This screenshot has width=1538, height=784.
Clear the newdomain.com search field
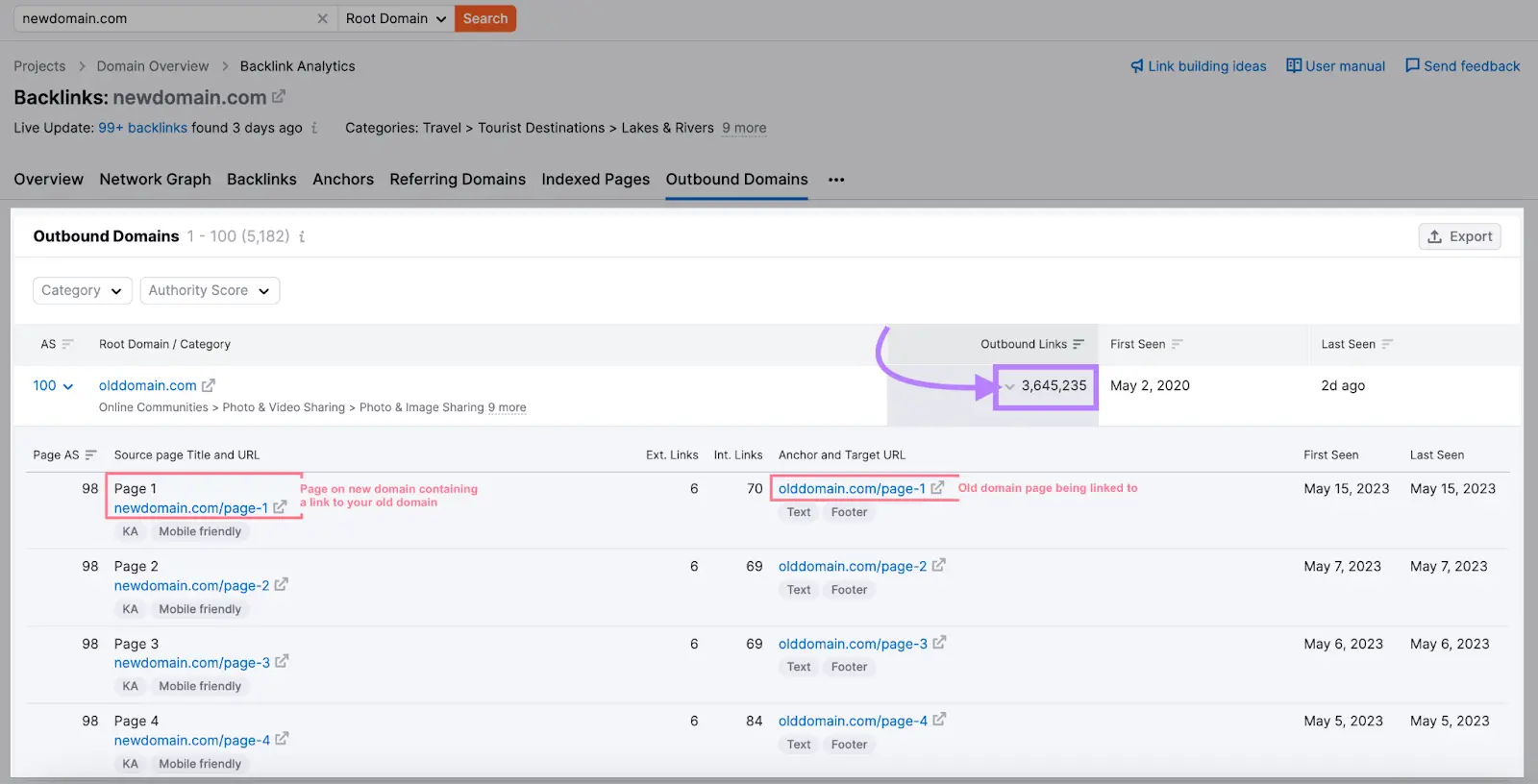coord(322,19)
